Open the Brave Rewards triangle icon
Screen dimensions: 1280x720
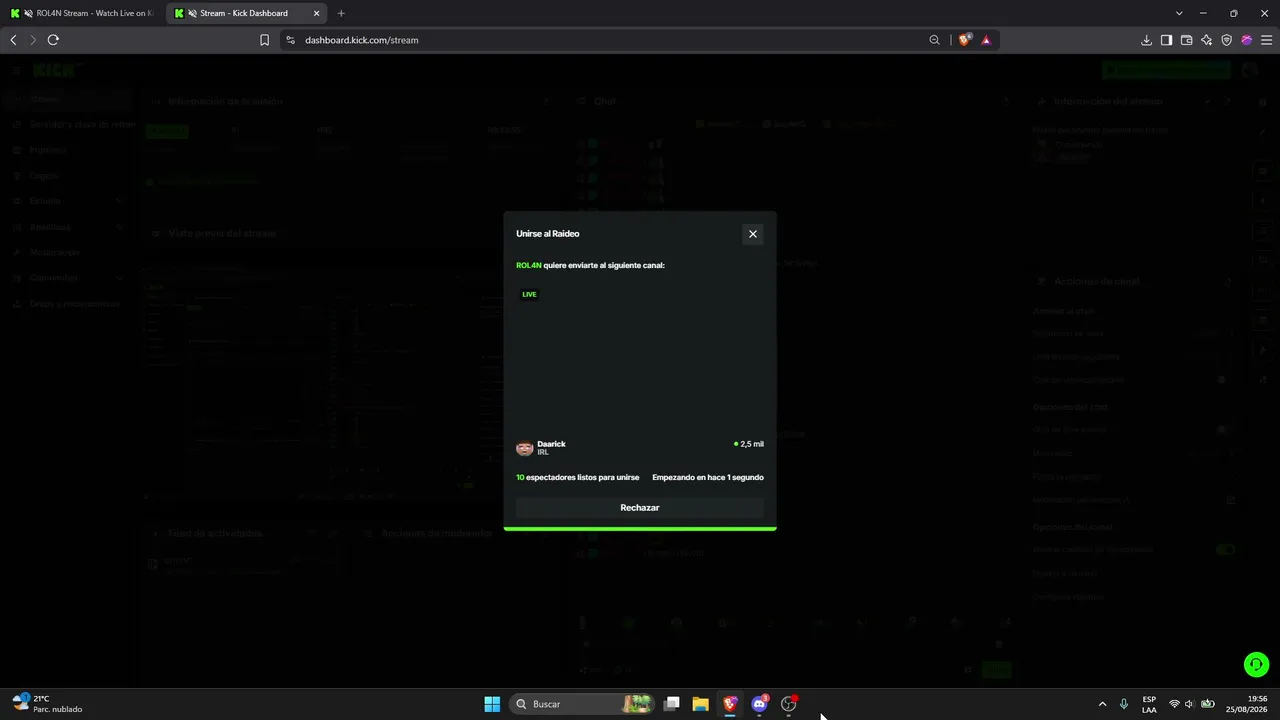click(986, 40)
